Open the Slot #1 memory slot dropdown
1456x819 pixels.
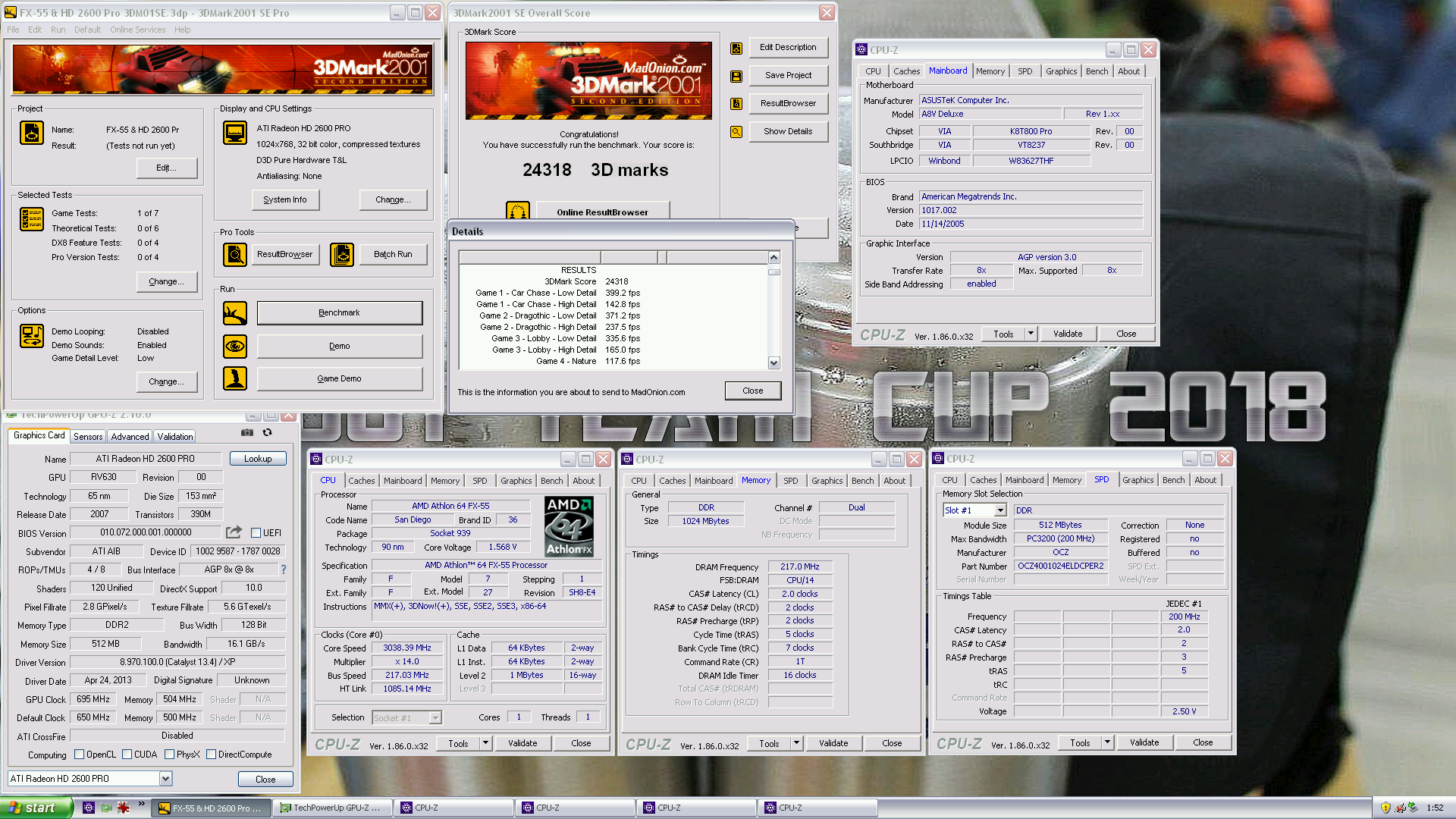coord(1000,510)
